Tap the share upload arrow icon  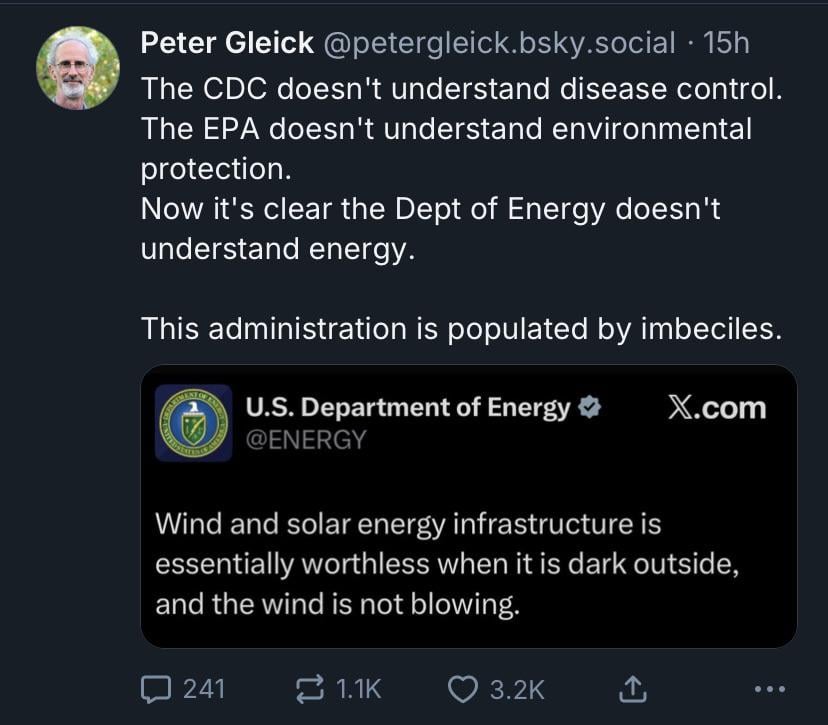click(632, 690)
